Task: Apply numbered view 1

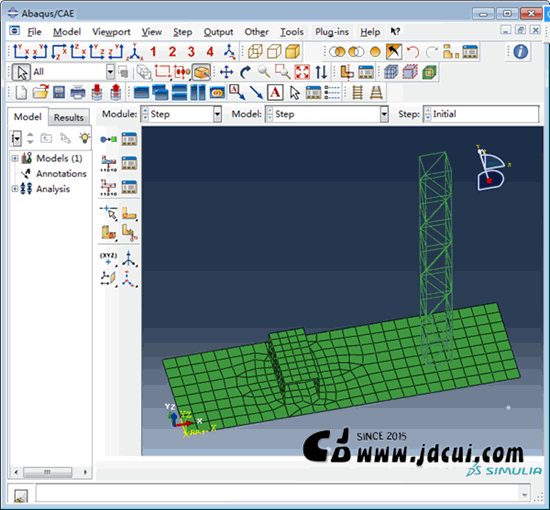Action: [153, 52]
